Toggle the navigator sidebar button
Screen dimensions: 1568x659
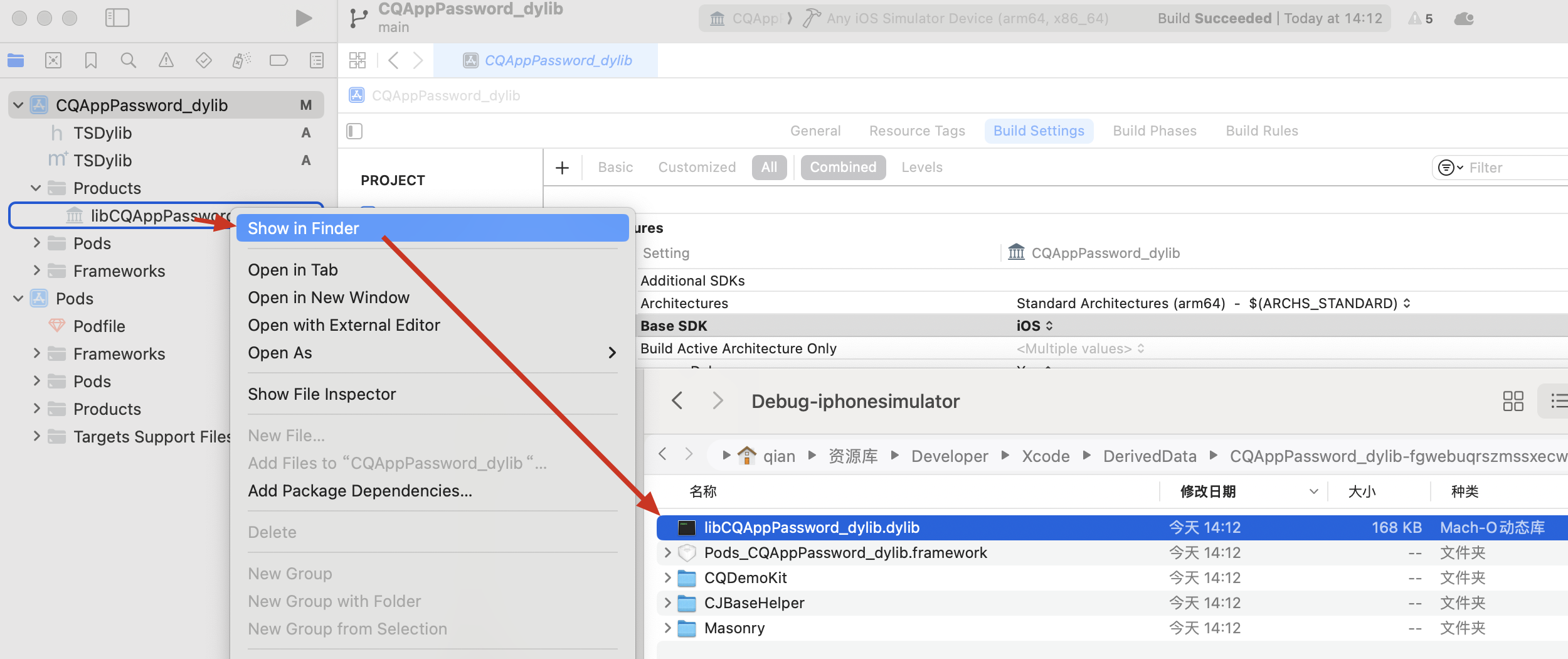coord(117,18)
